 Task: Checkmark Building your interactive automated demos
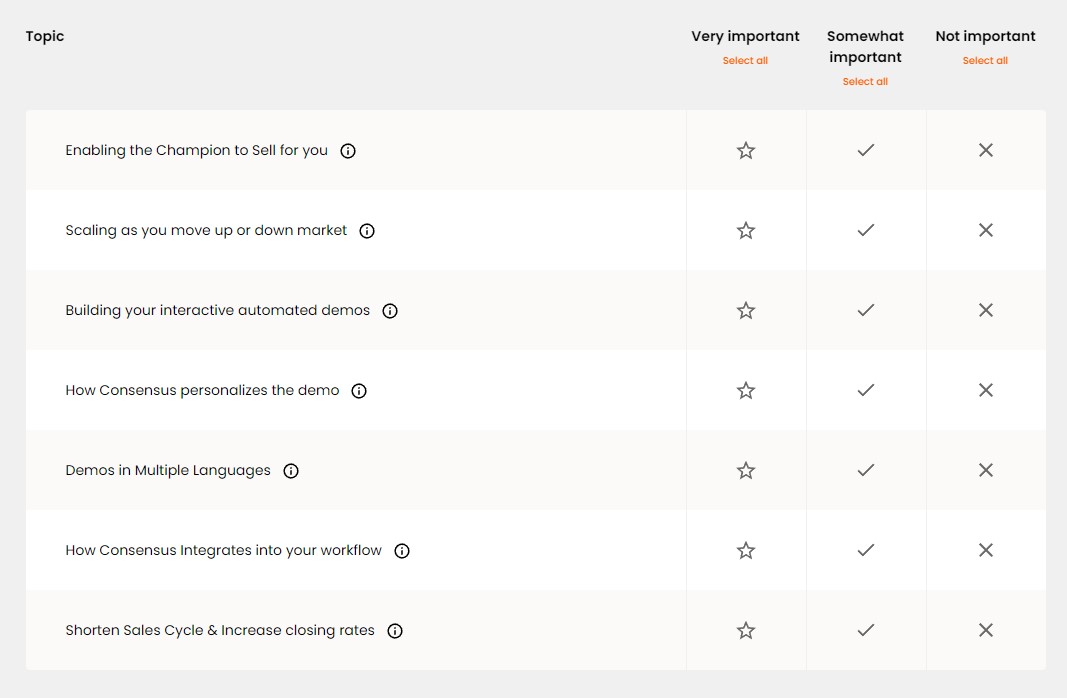pos(866,310)
